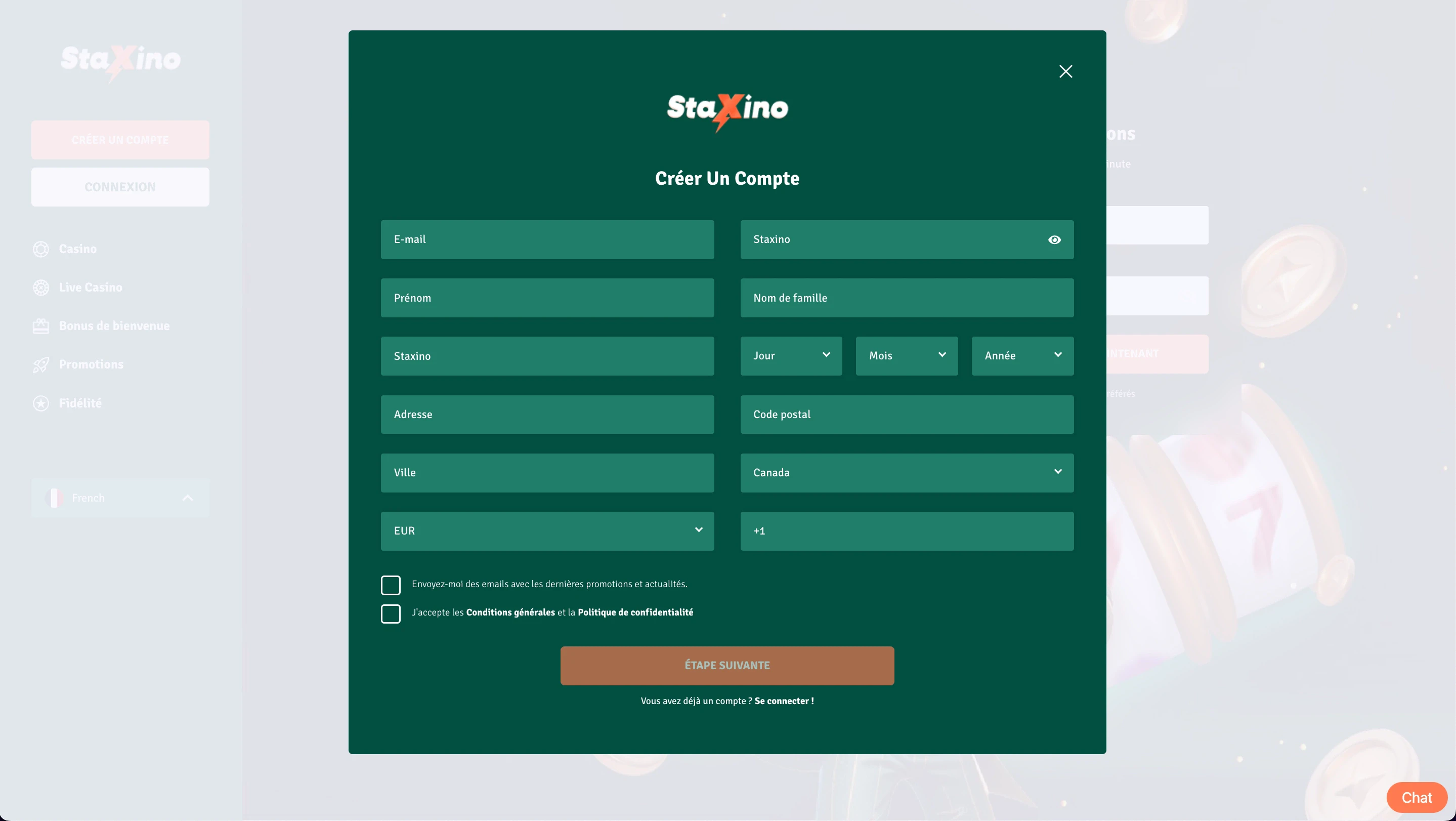Viewport: 1456px width, 821px height.
Task: Open the EUR currency dropdown
Action: click(x=547, y=531)
